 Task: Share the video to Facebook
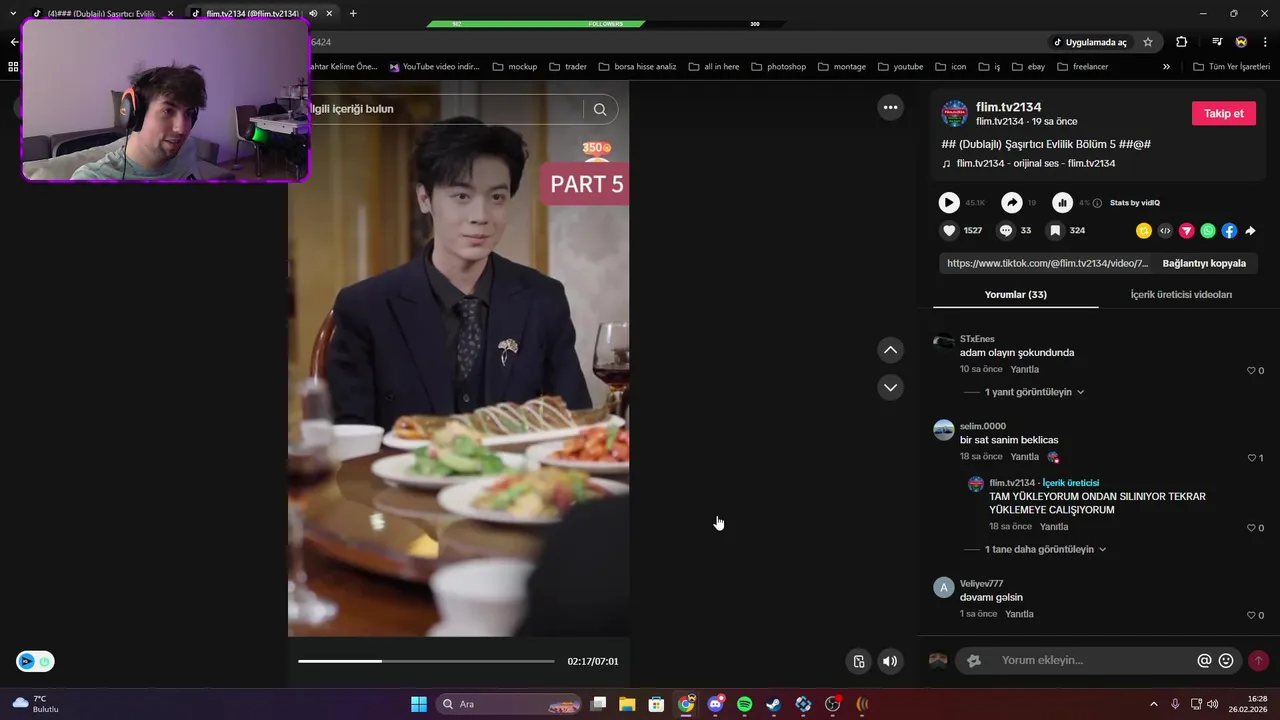pos(1229,231)
